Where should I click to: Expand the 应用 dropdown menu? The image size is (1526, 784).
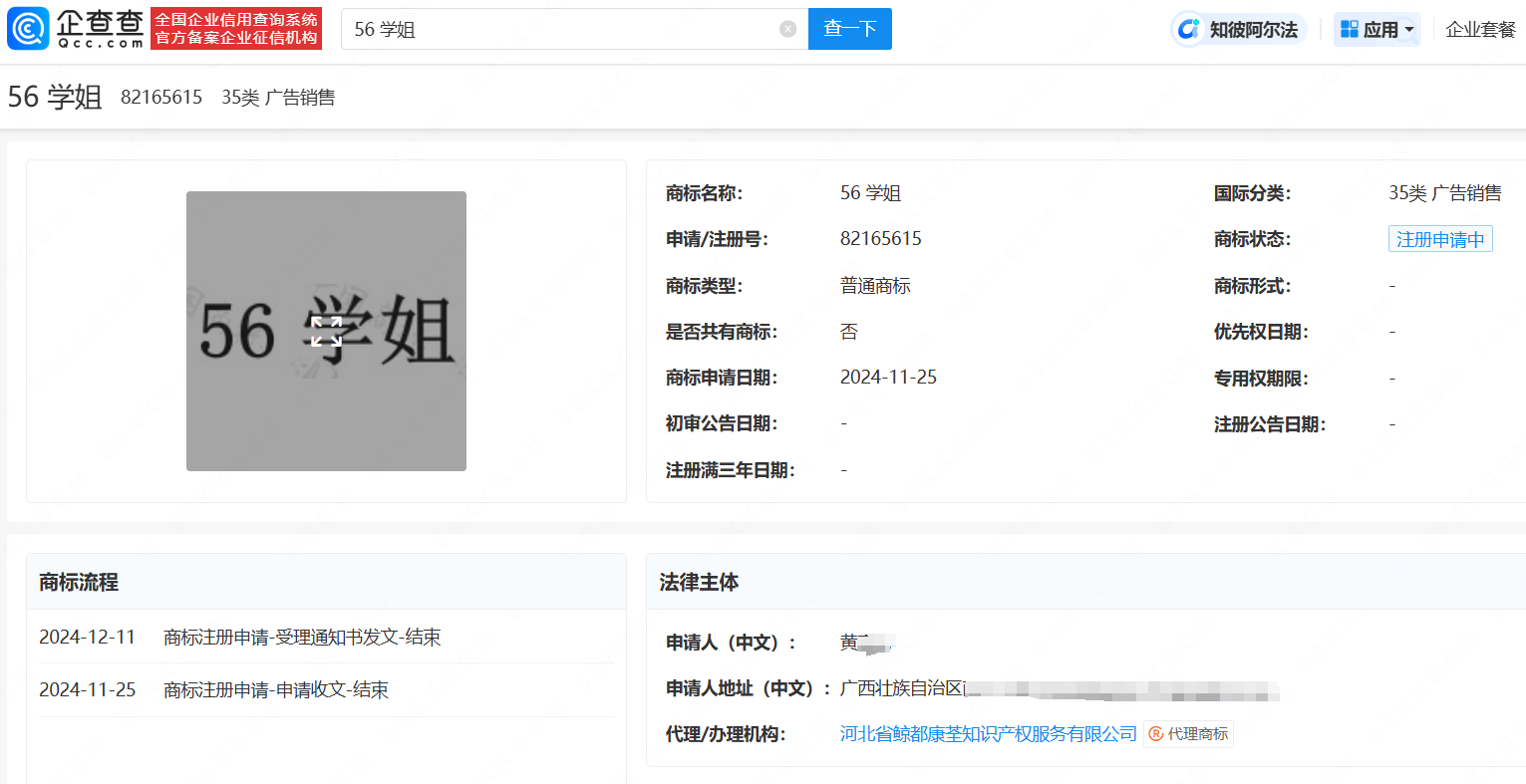1377,29
